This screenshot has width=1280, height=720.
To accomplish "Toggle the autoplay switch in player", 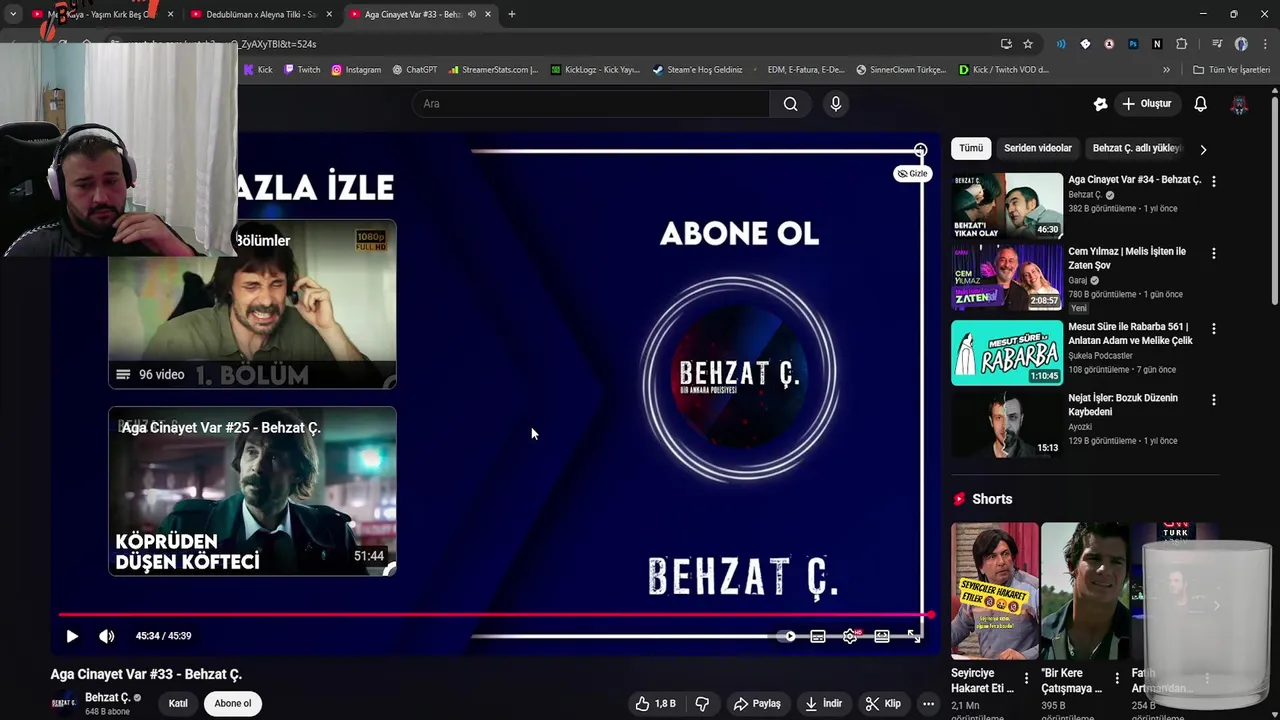I will coord(787,636).
